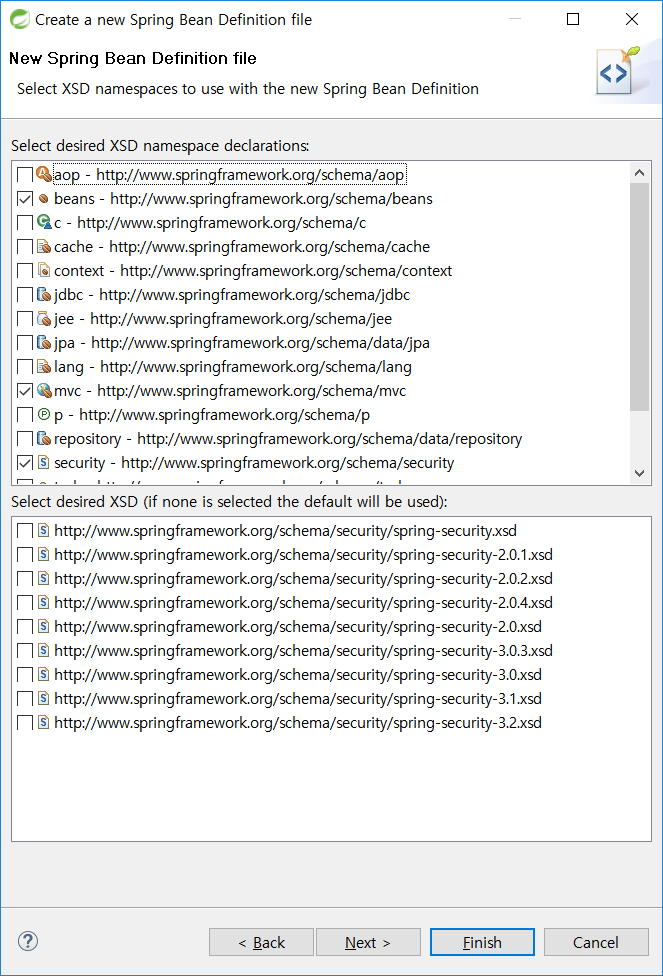663x976 pixels.
Task: Check the jee namespace checkbox
Action: click(x=25, y=319)
